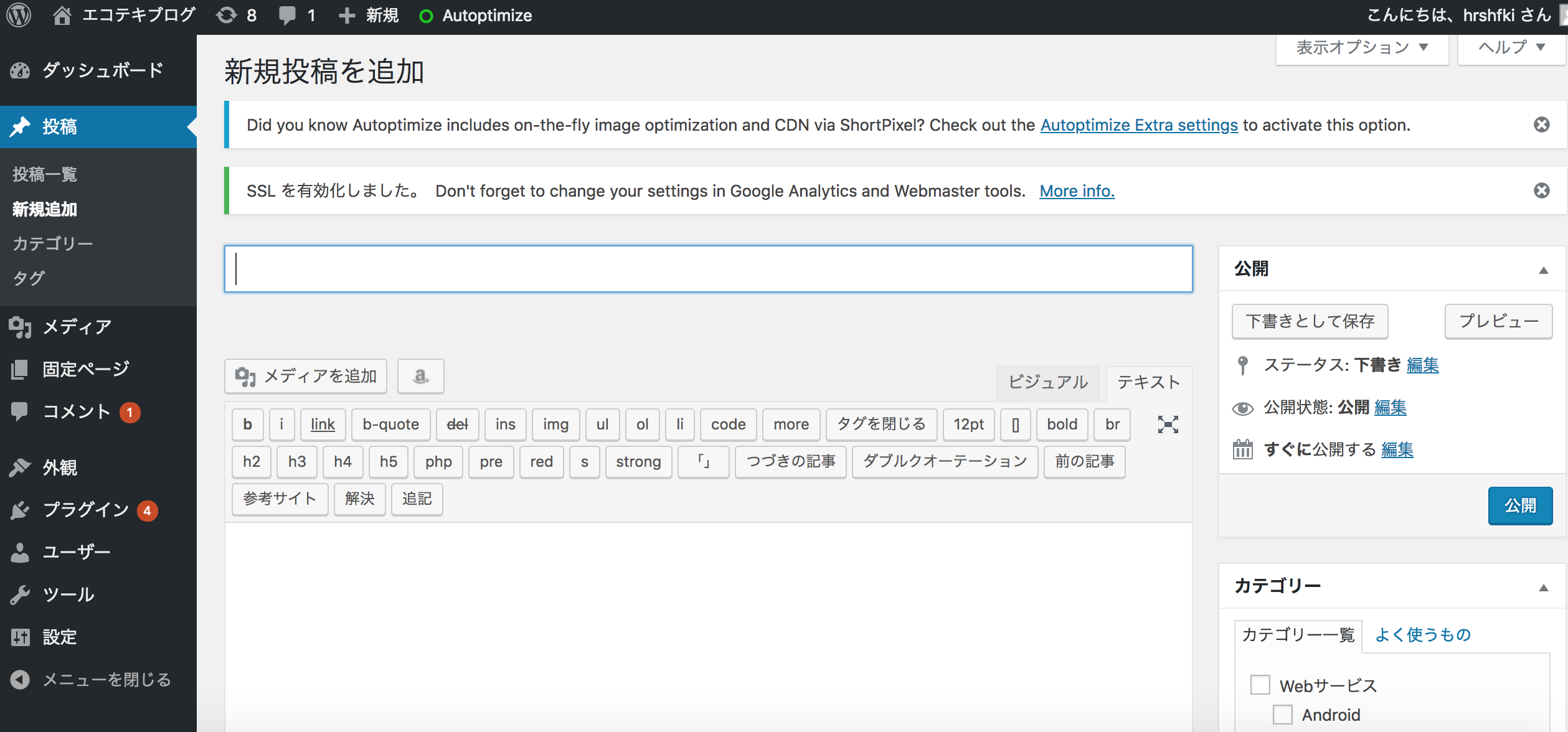Click the Amazon link builder icon button
The width and height of the screenshot is (1568, 732).
click(421, 376)
